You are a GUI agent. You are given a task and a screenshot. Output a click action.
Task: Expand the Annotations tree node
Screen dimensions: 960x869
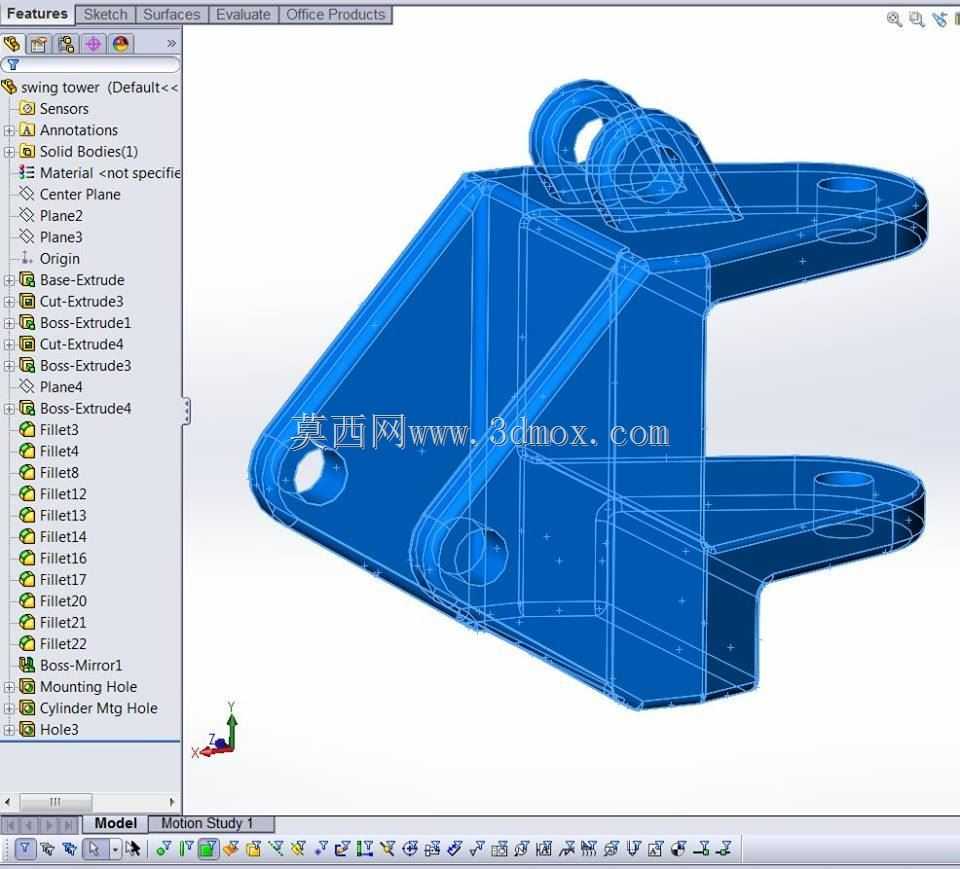pyautogui.click(x=9, y=130)
